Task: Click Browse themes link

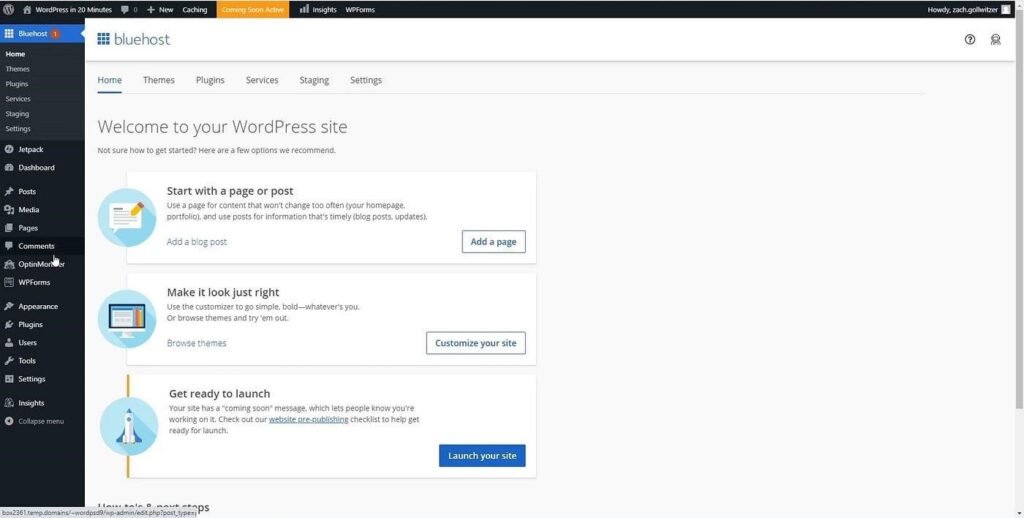Action: coord(197,343)
